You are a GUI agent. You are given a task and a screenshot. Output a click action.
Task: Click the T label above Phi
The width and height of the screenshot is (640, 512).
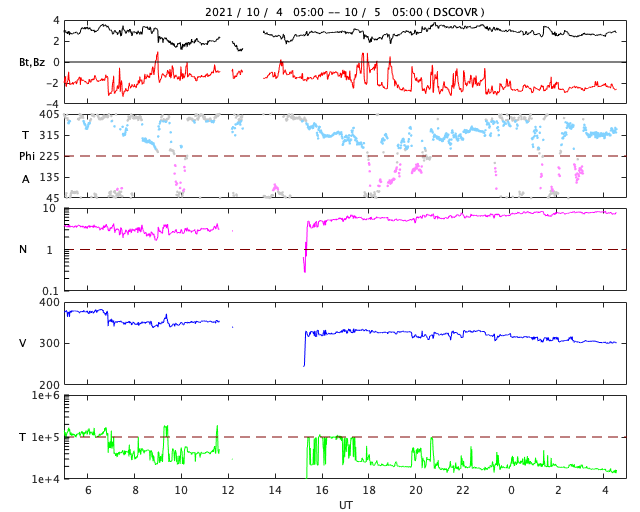25,135
